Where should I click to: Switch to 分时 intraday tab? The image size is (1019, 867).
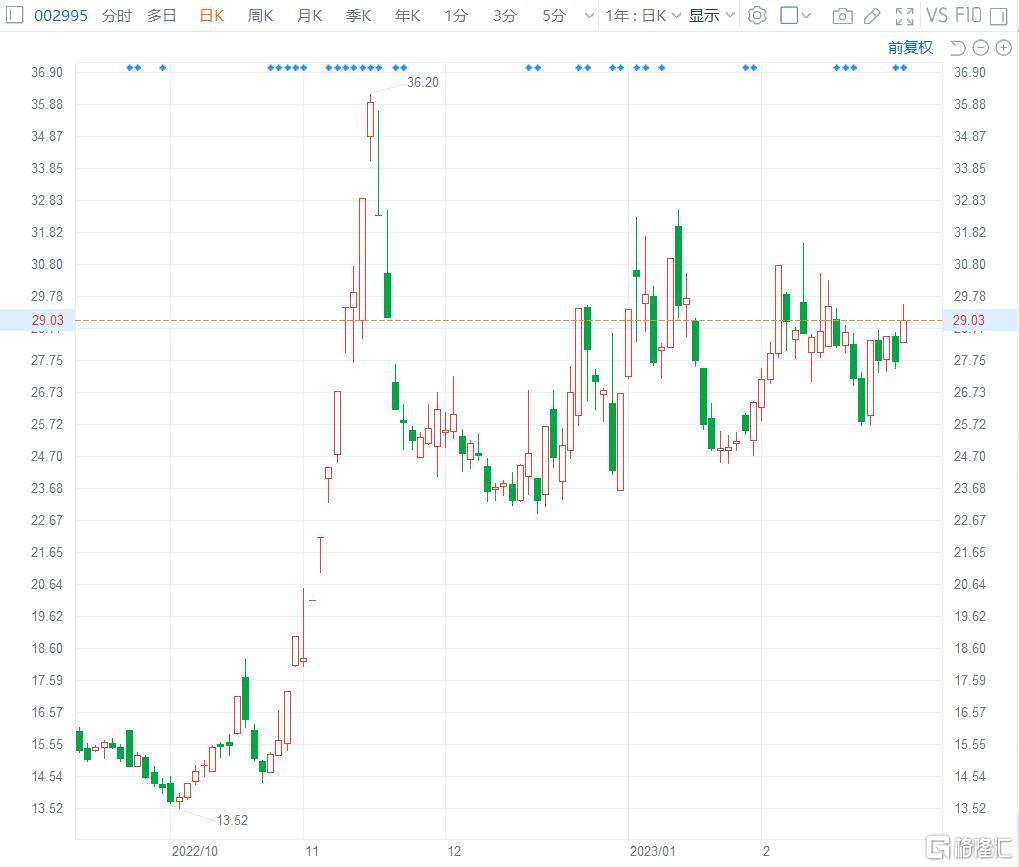[116, 15]
